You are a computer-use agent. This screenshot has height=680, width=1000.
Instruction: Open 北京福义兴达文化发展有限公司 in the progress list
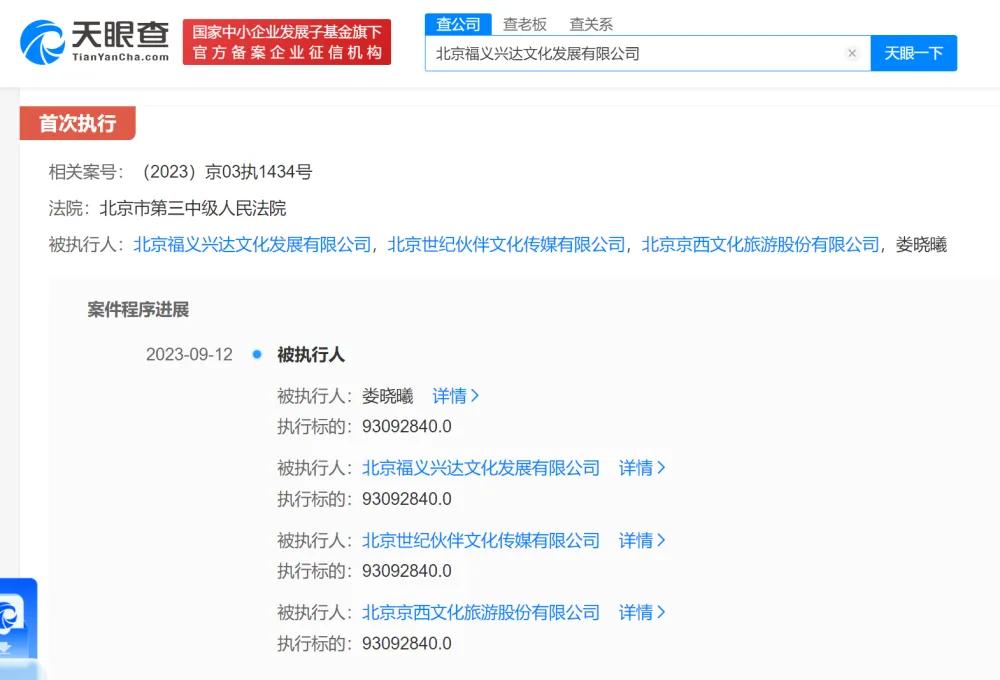(481, 468)
